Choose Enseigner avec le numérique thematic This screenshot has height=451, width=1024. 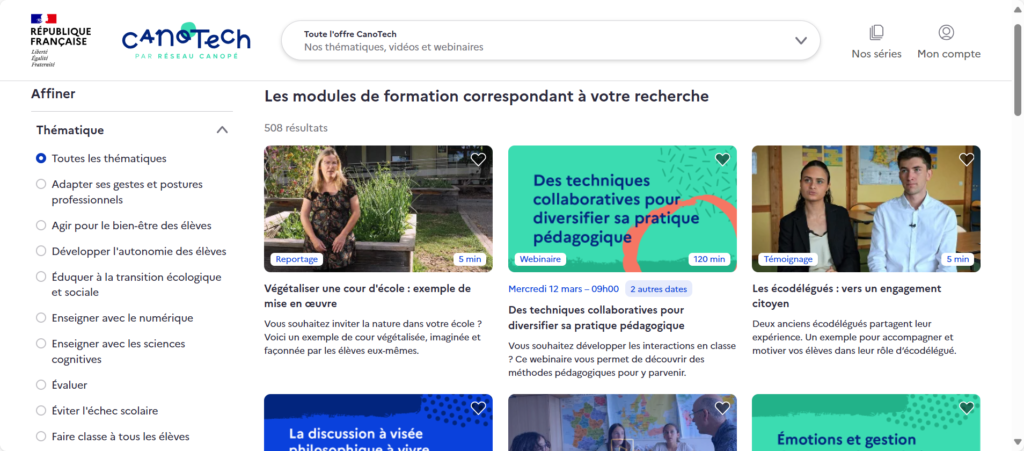pyautogui.click(x=114, y=318)
